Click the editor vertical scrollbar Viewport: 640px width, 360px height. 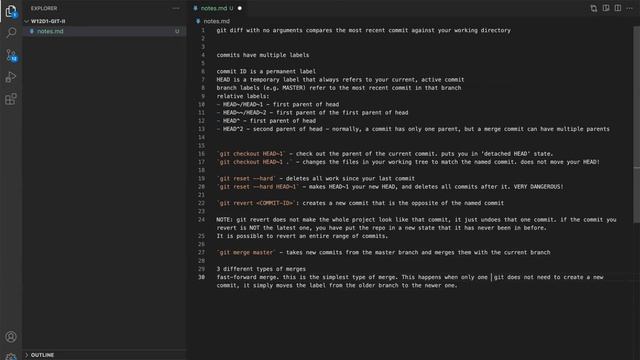(x=636, y=124)
